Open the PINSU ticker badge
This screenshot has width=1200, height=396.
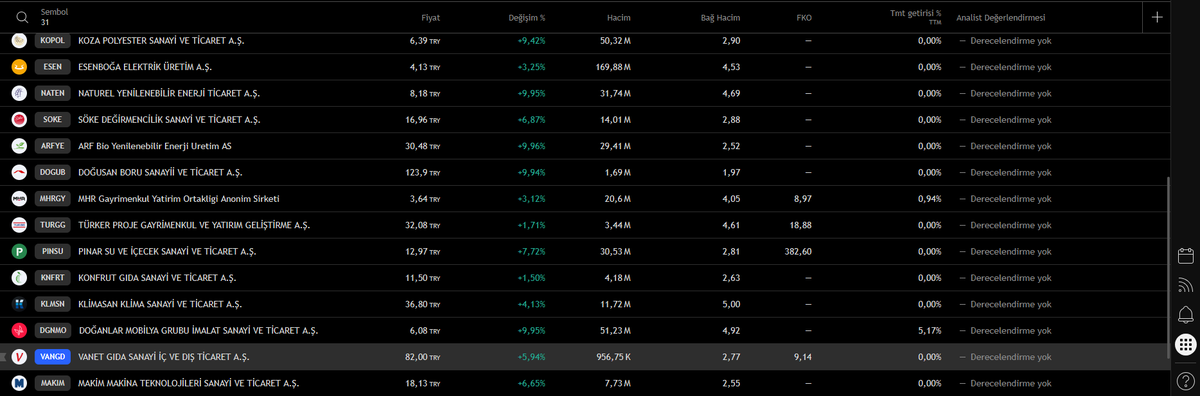[x=52, y=251]
